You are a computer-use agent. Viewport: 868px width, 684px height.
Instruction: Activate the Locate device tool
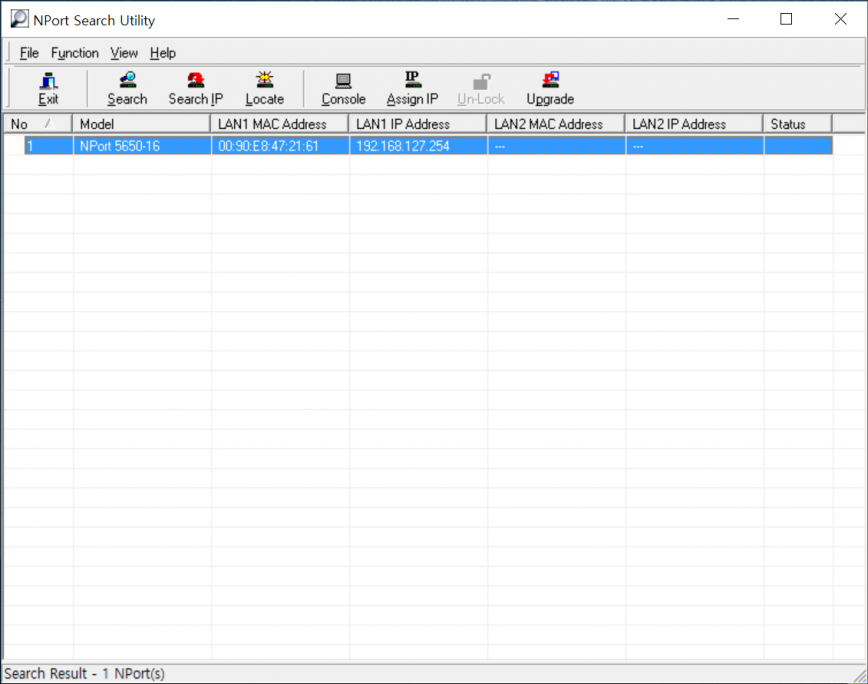point(265,89)
